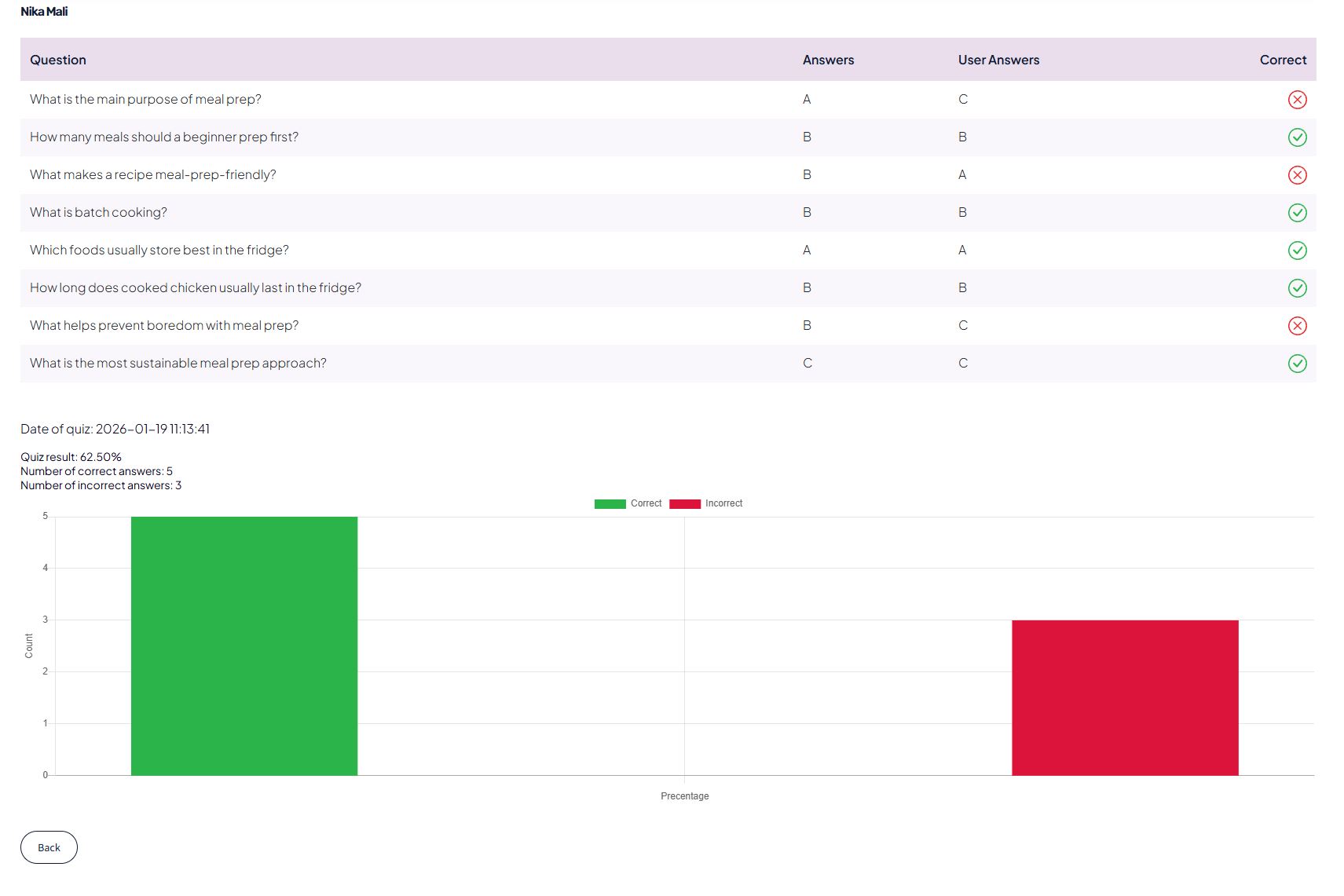This screenshot has height=896, width=1344.
Task: Click the green check for sustainable approach question
Action: [x=1297, y=364]
